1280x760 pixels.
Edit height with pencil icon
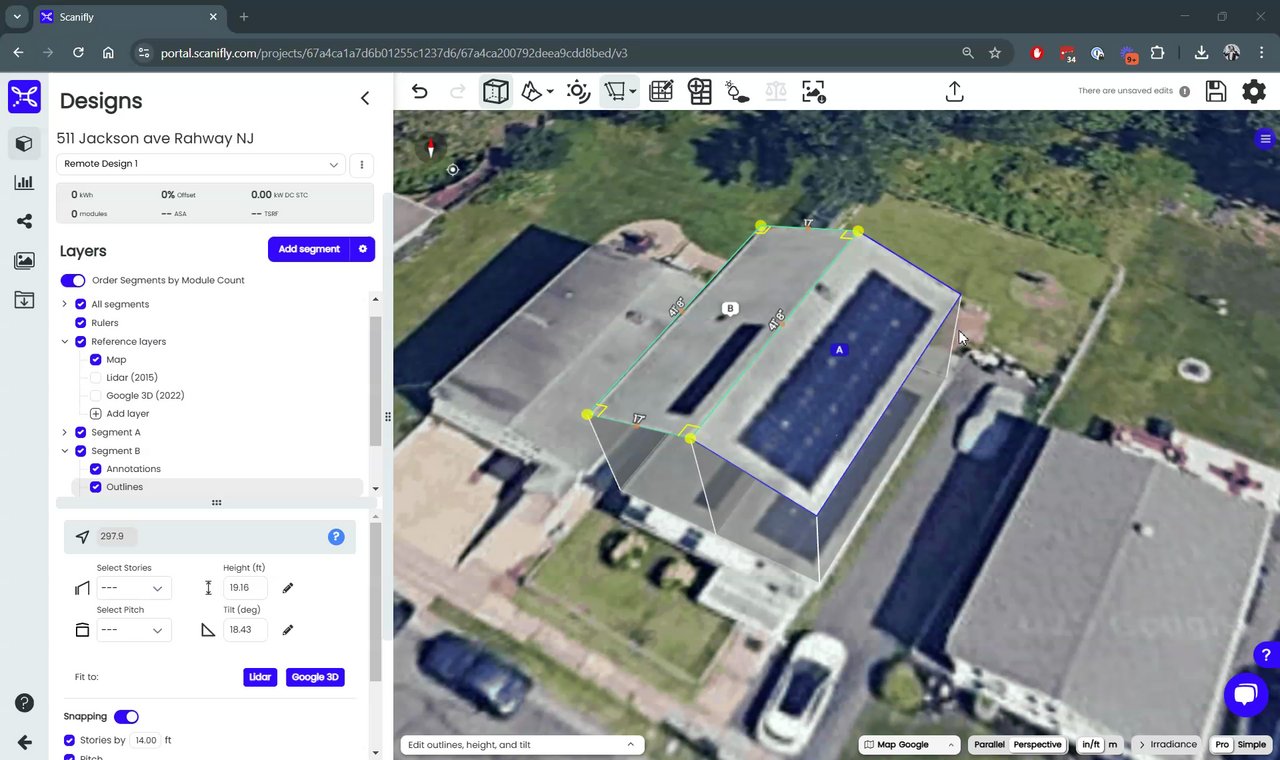[288, 588]
